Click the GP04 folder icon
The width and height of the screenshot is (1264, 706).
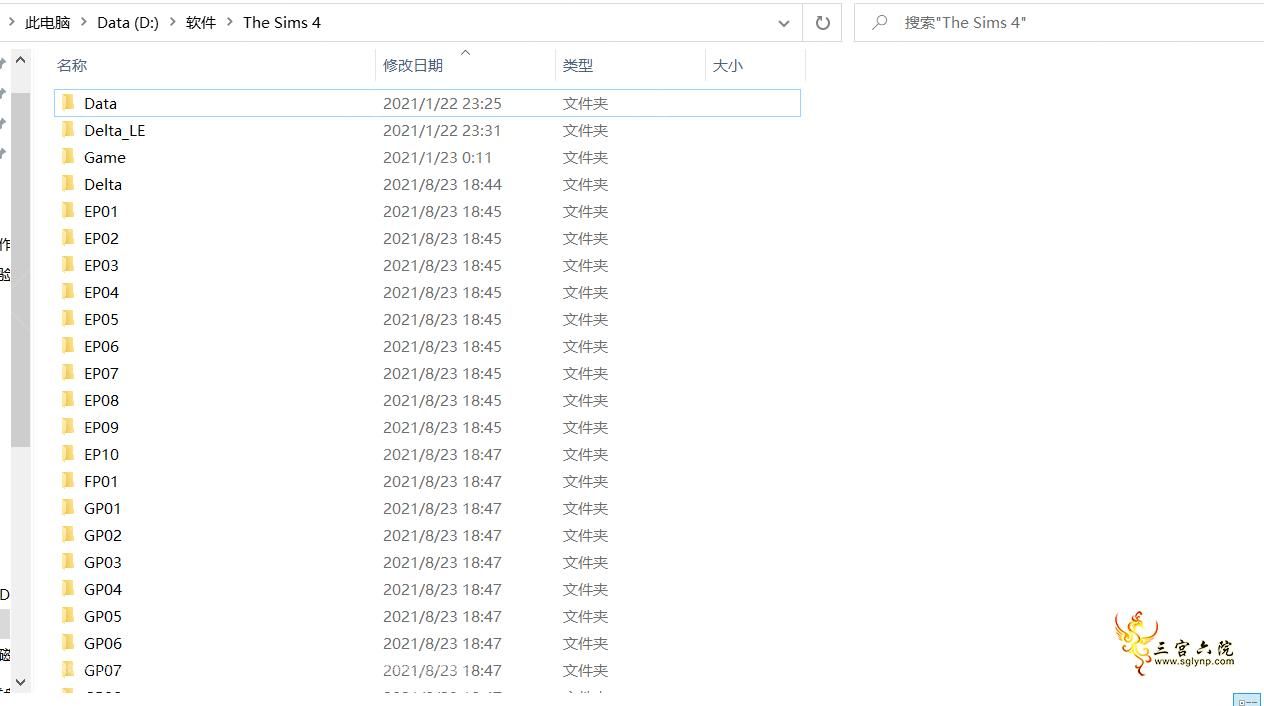click(x=68, y=589)
